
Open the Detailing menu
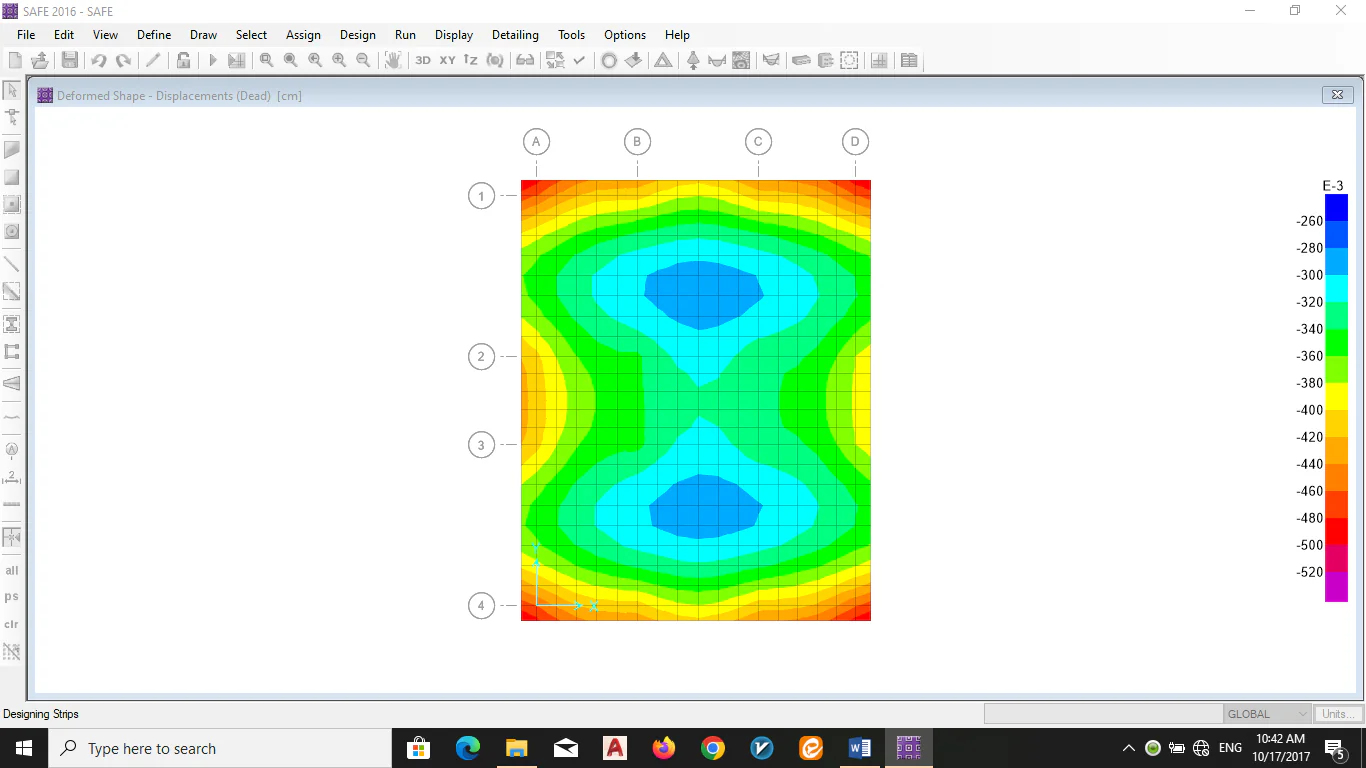pyautogui.click(x=515, y=35)
